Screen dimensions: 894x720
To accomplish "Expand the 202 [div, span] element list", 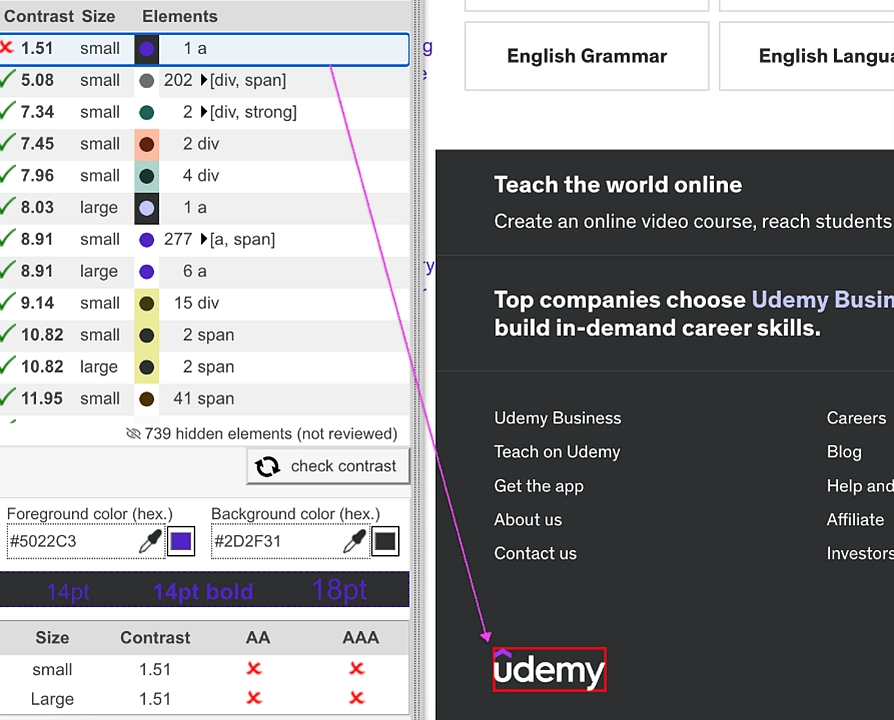I will click(x=204, y=80).
